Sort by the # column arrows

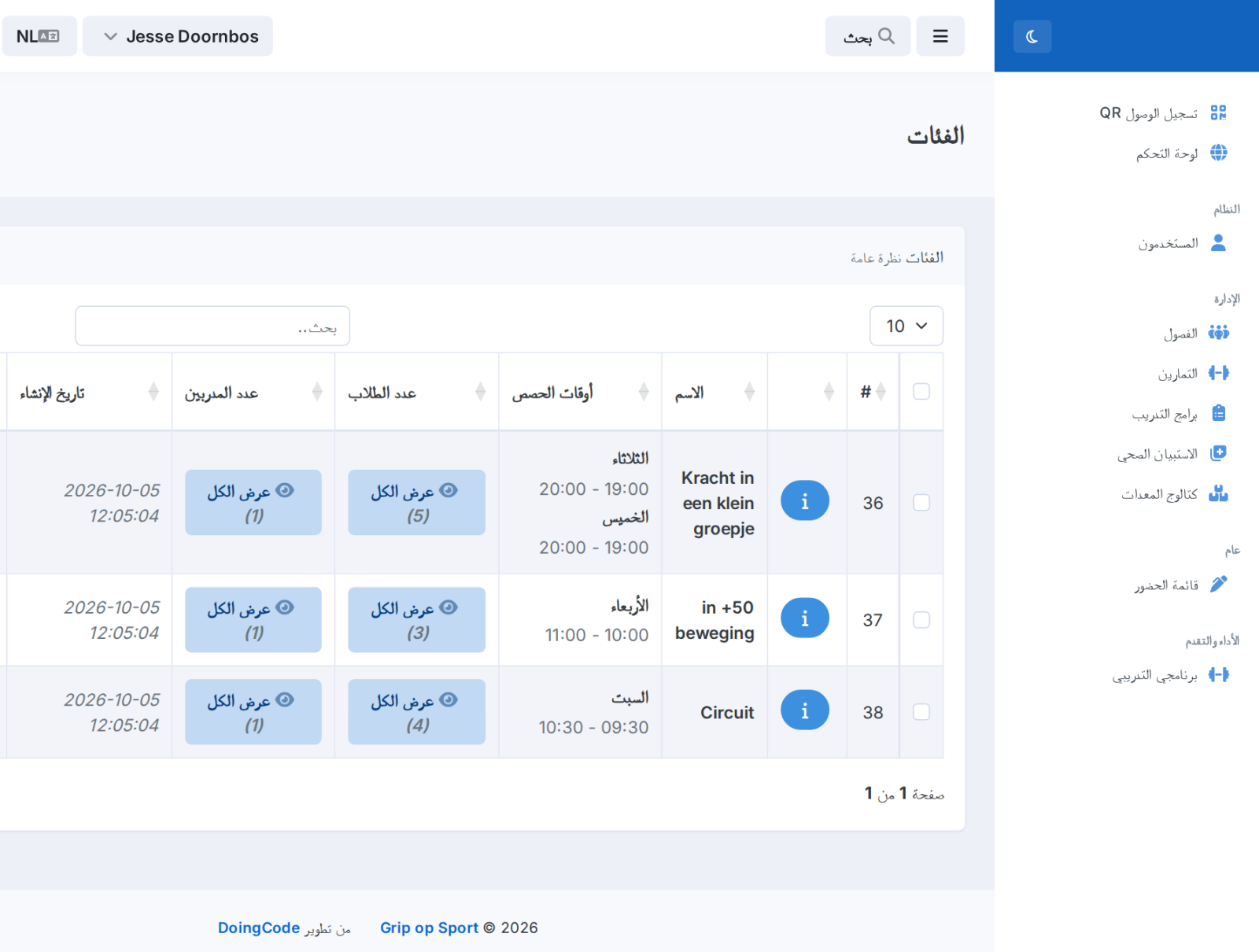tap(881, 391)
